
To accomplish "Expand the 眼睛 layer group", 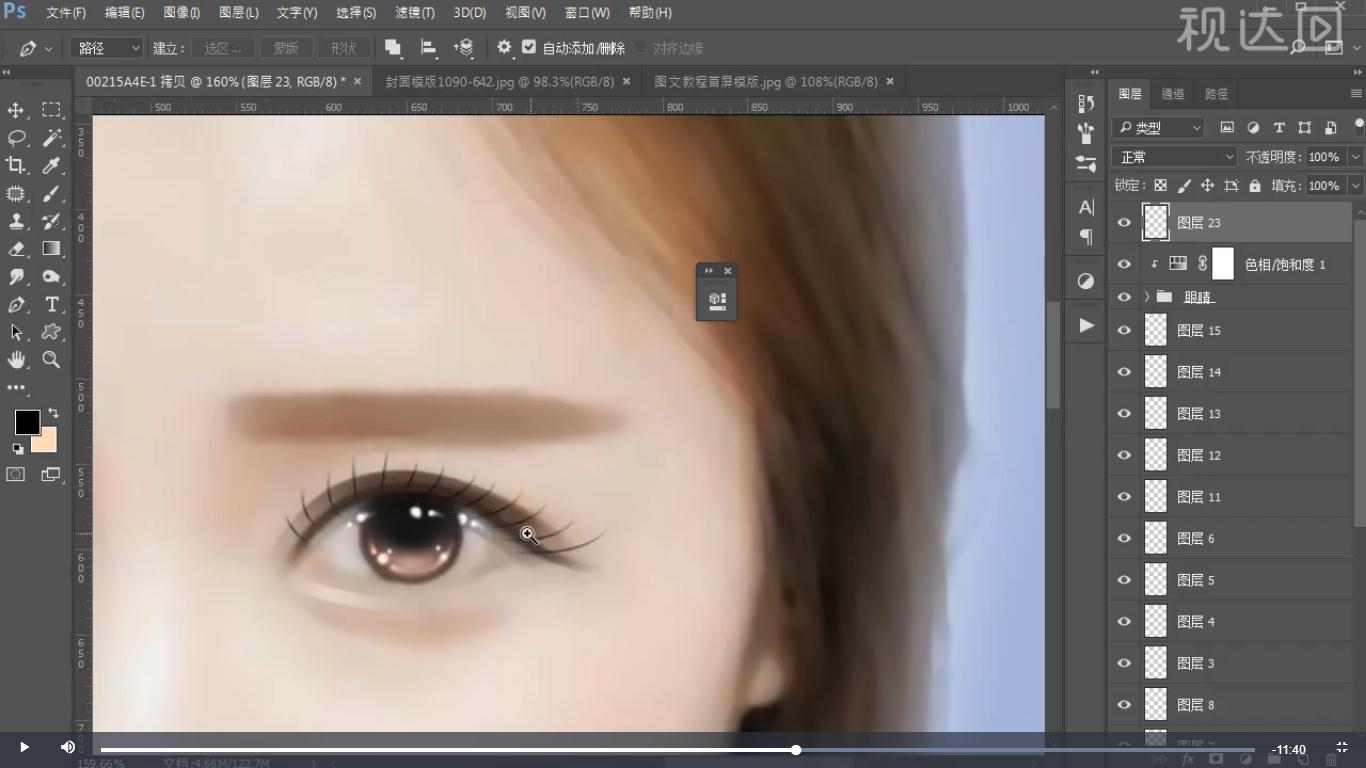I will tap(1146, 297).
